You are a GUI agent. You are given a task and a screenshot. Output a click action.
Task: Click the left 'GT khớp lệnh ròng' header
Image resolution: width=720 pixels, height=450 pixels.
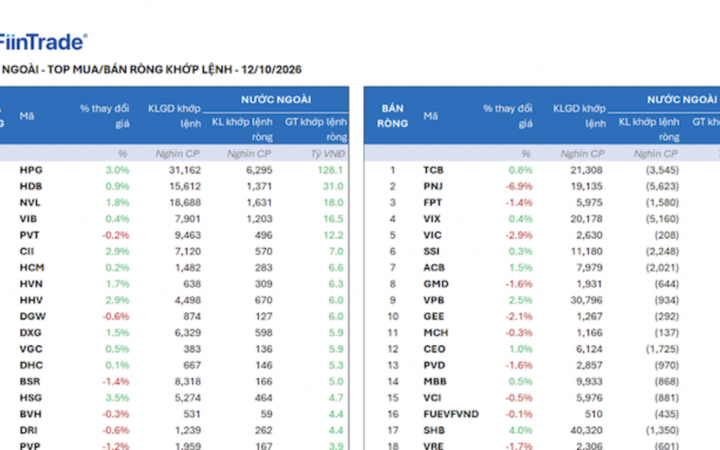click(x=316, y=129)
